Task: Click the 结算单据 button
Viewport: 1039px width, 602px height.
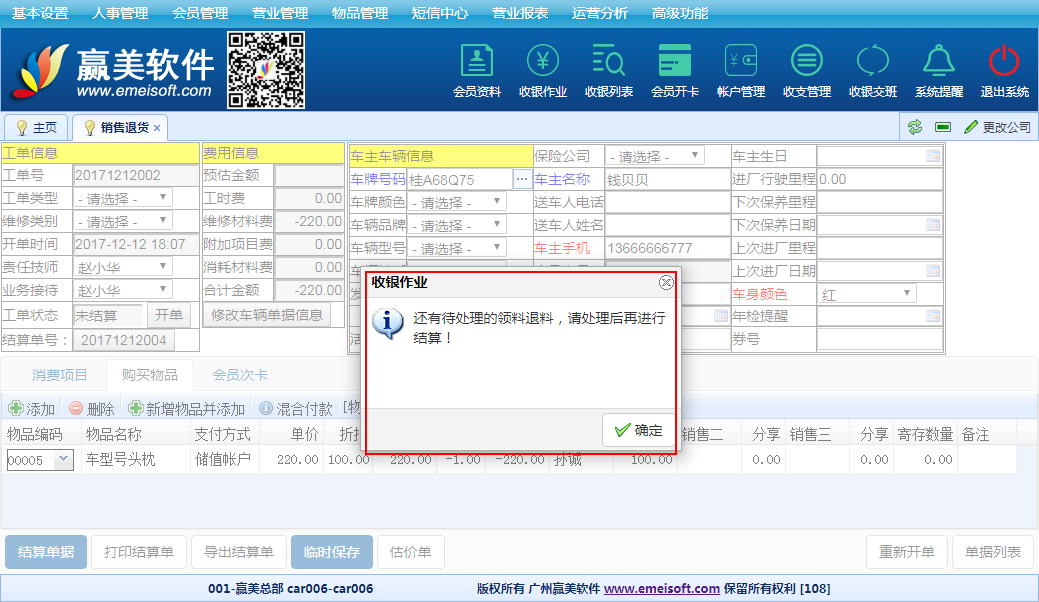Action: 45,552
